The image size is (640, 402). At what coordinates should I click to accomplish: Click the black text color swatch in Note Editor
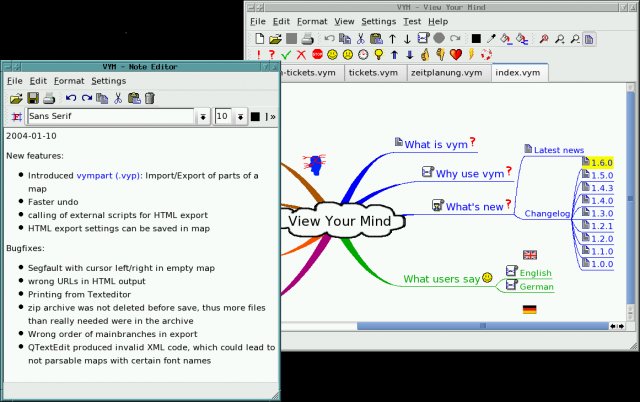pos(255,117)
